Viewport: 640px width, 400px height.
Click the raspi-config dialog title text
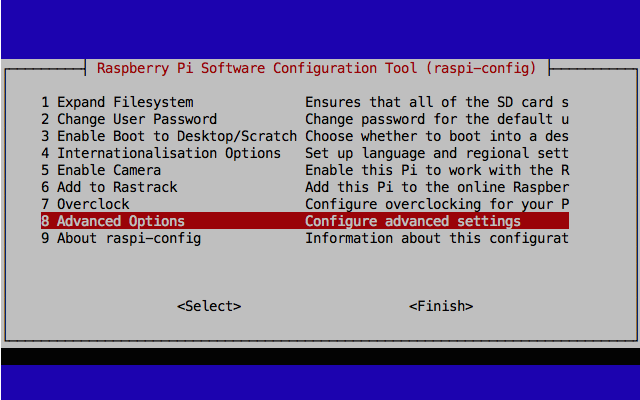pyautogui.click(x=317, y=68)
